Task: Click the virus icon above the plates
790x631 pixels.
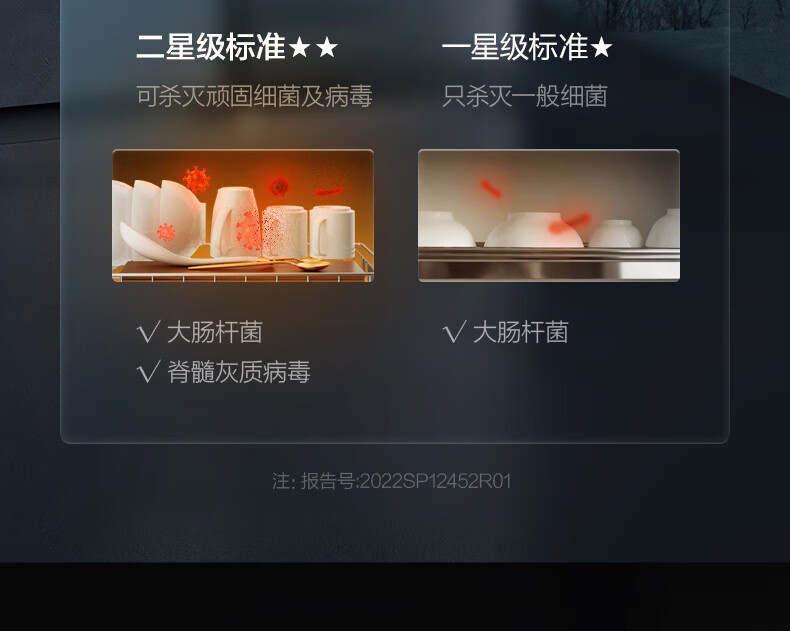Action: coord(196,179)
